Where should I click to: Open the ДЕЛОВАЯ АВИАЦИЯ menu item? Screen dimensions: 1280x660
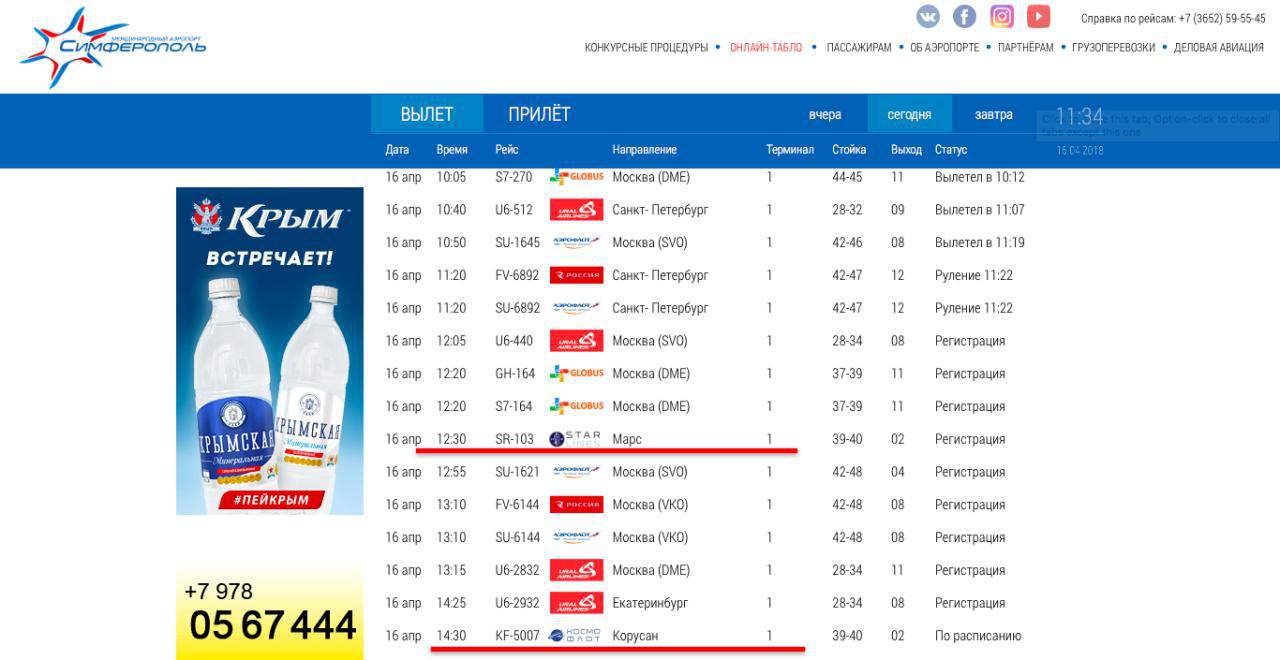click(1219, 48)
